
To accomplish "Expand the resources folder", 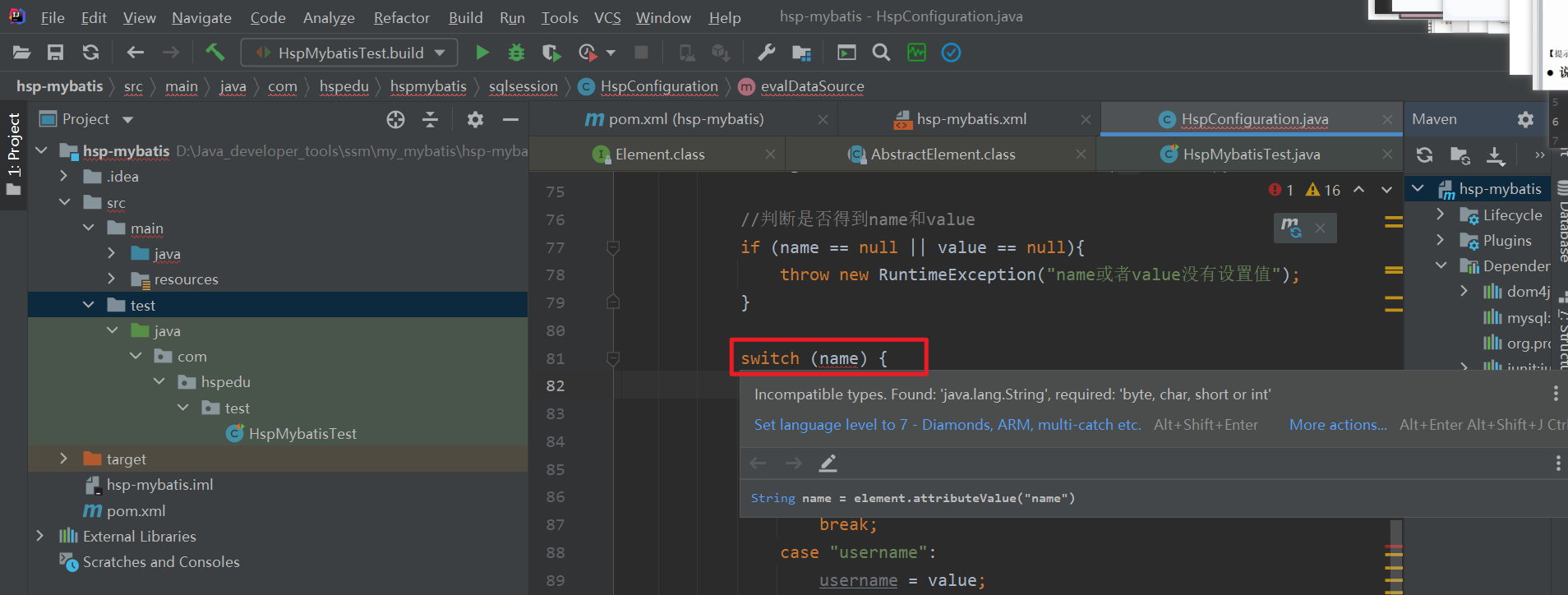I will [112, 279].
